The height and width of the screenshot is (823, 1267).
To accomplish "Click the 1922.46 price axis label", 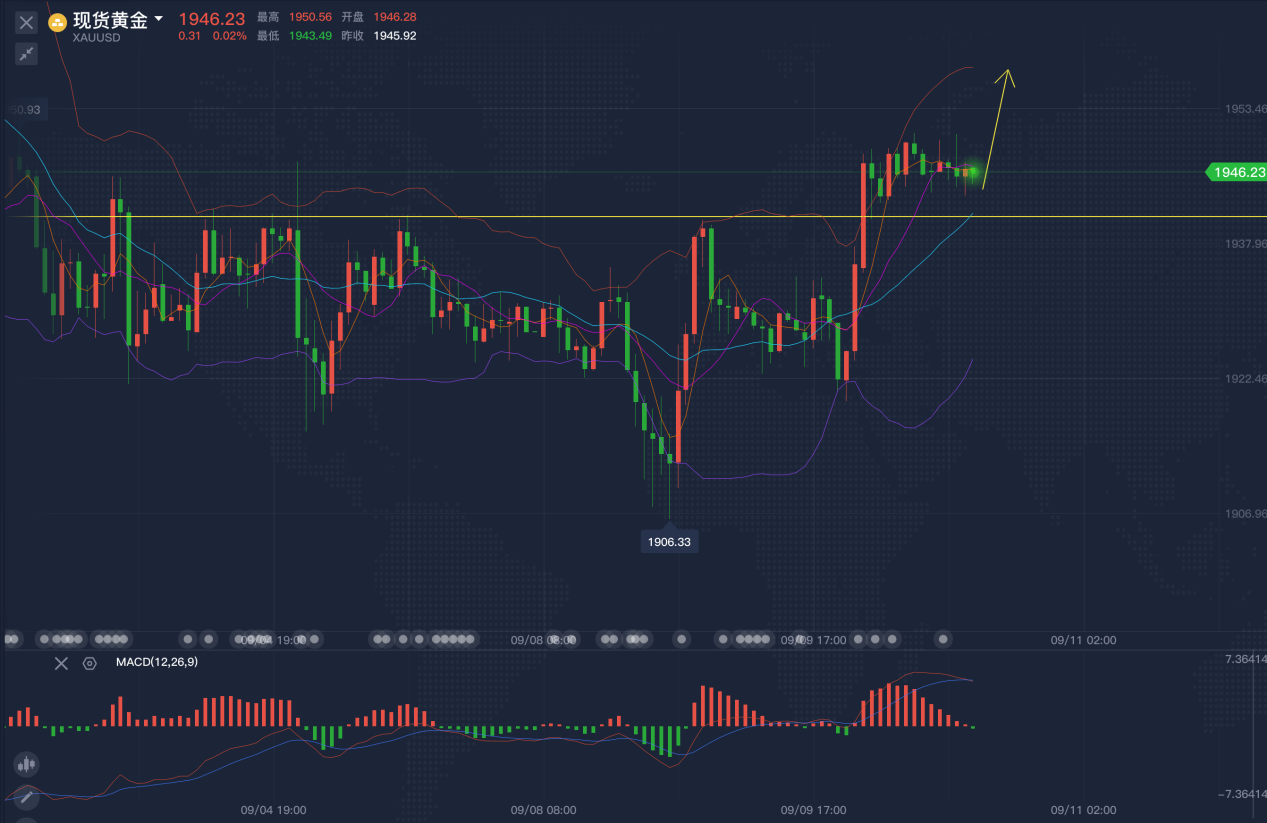I will coord(1246,378).
